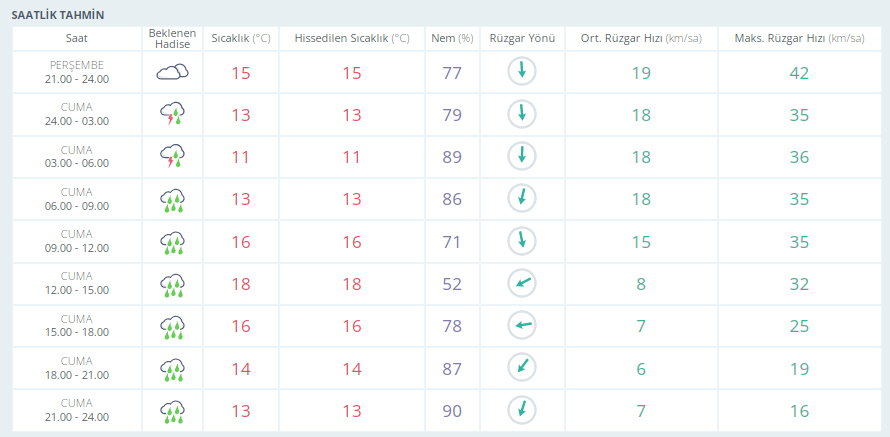Click thunderstorm icon for Cuma 24.00 - 03.00
Screen dimensions: 890x437
click(172, 114)
